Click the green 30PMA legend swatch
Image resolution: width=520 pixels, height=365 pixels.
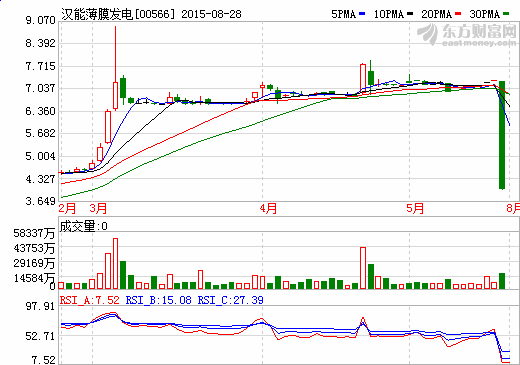[506, 14]
